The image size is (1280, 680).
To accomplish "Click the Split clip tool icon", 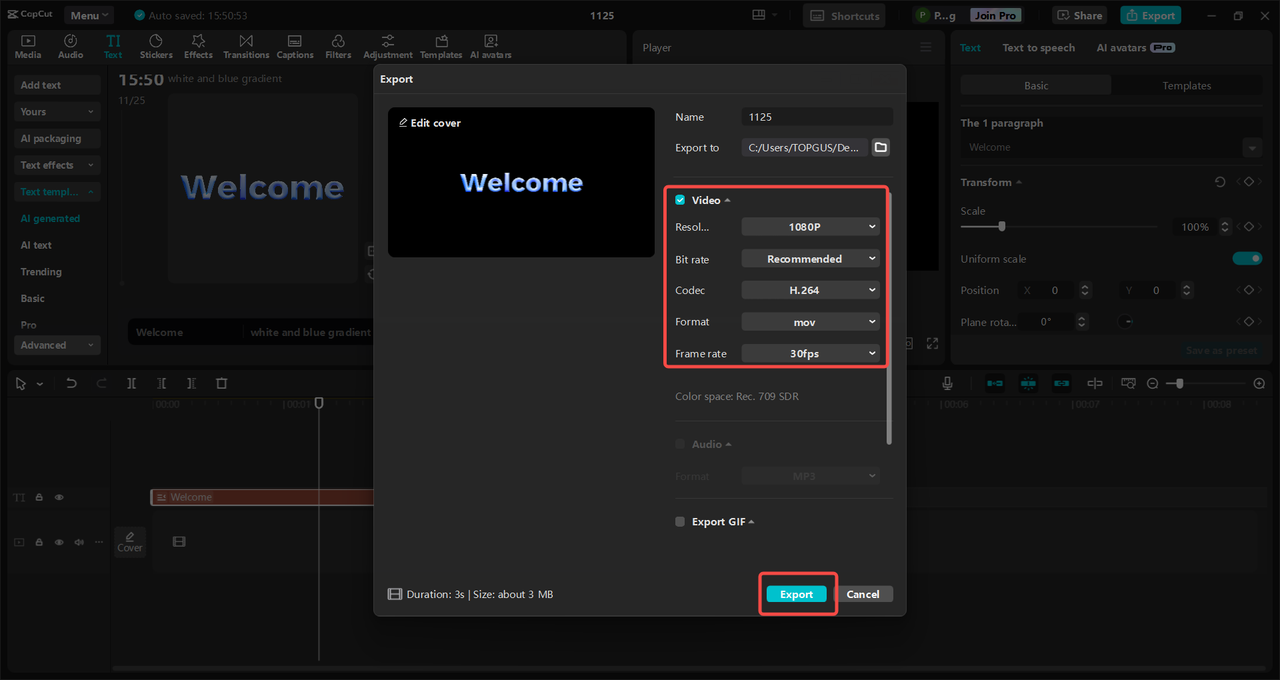I will [131, 383].
